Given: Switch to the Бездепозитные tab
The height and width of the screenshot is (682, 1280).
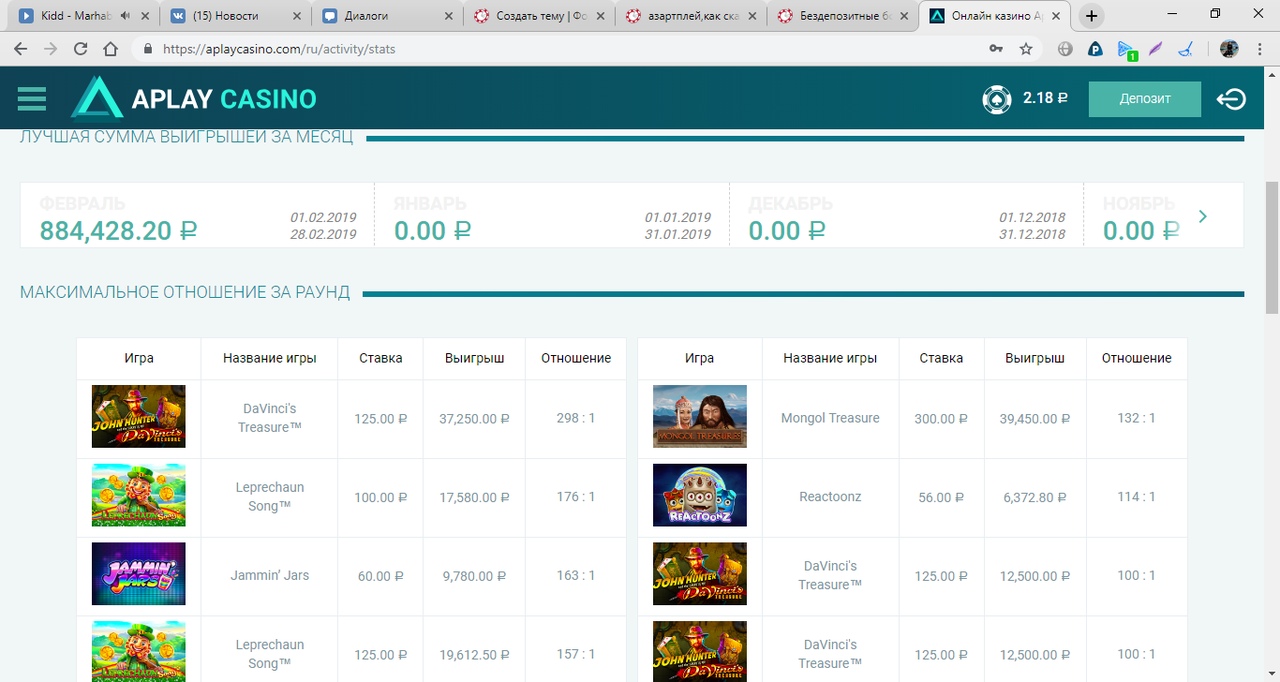Looking at the screenshot, I should (x=842, y=16).
